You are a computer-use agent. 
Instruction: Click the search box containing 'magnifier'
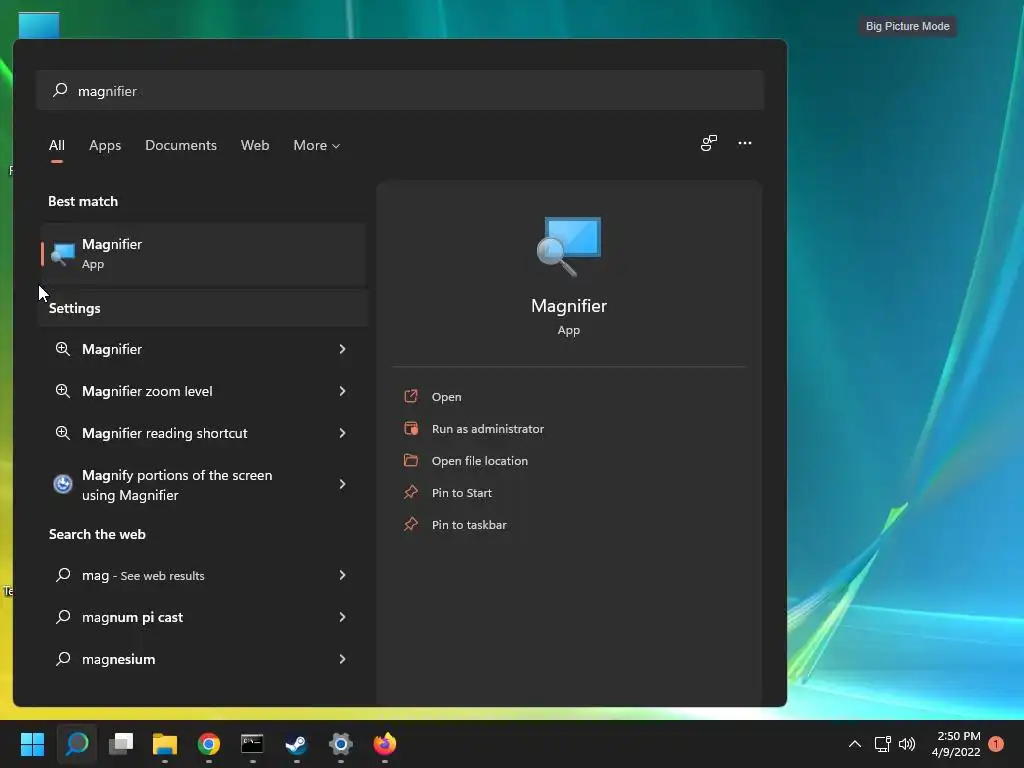[400, 90]
